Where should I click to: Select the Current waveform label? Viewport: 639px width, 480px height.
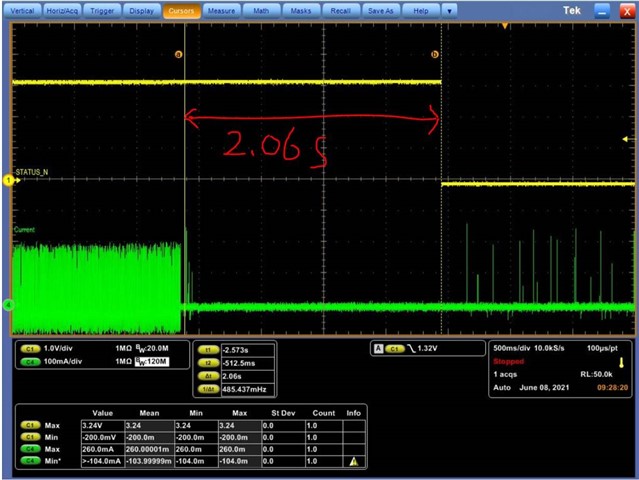coord(24,230)
